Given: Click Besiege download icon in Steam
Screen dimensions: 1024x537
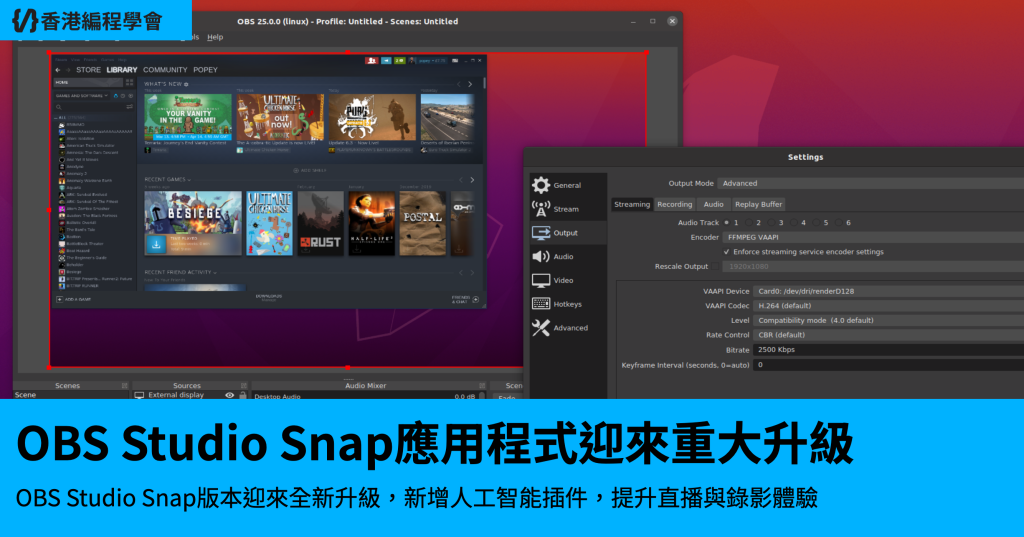Looking at the screenshot, I should coord(155,245).
